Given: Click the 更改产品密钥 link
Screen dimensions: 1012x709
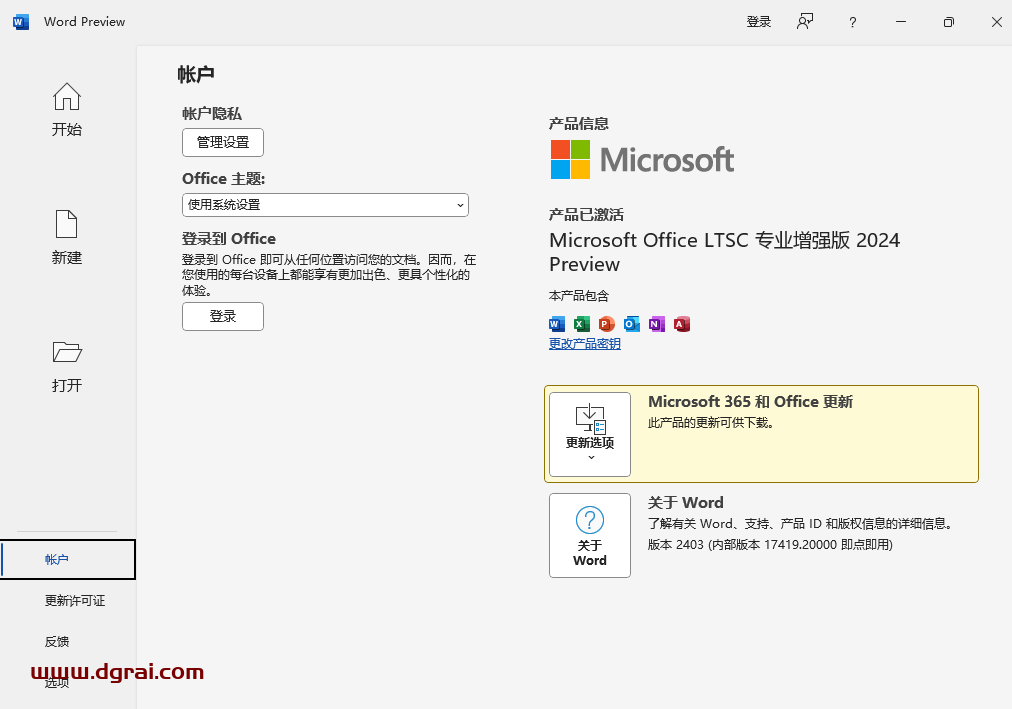Looking at the screenshot, I should [585, 344].
